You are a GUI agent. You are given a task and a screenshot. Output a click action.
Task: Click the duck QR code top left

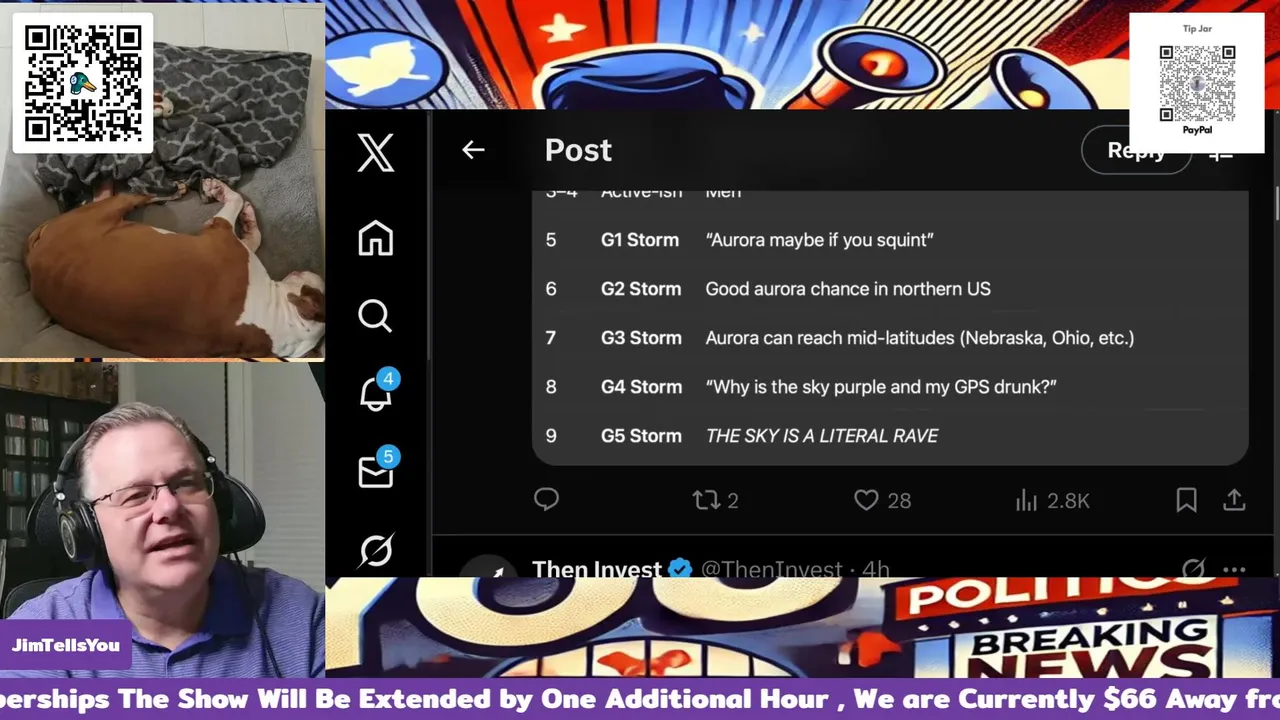(82, 83)
